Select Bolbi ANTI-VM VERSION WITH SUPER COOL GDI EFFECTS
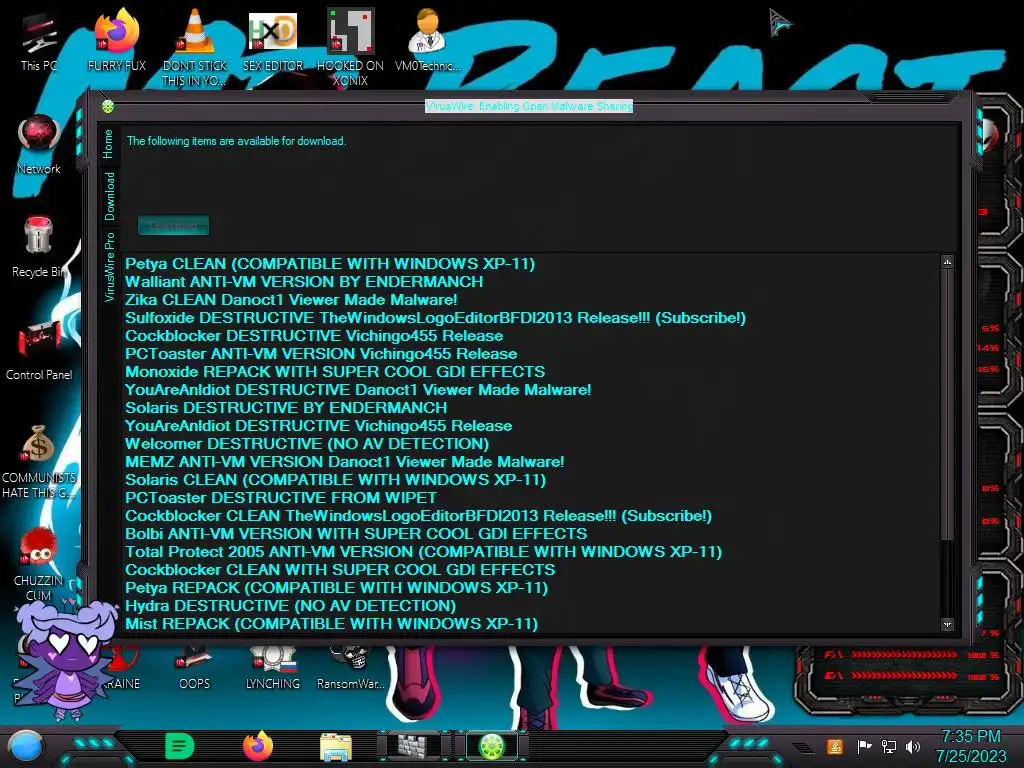1024x768 pixels. pyautogui.click(x=356, y=534)
